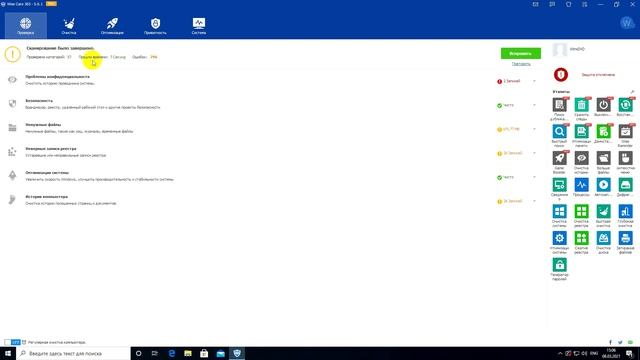Open the Wise Reminder calendar utility

625,131
